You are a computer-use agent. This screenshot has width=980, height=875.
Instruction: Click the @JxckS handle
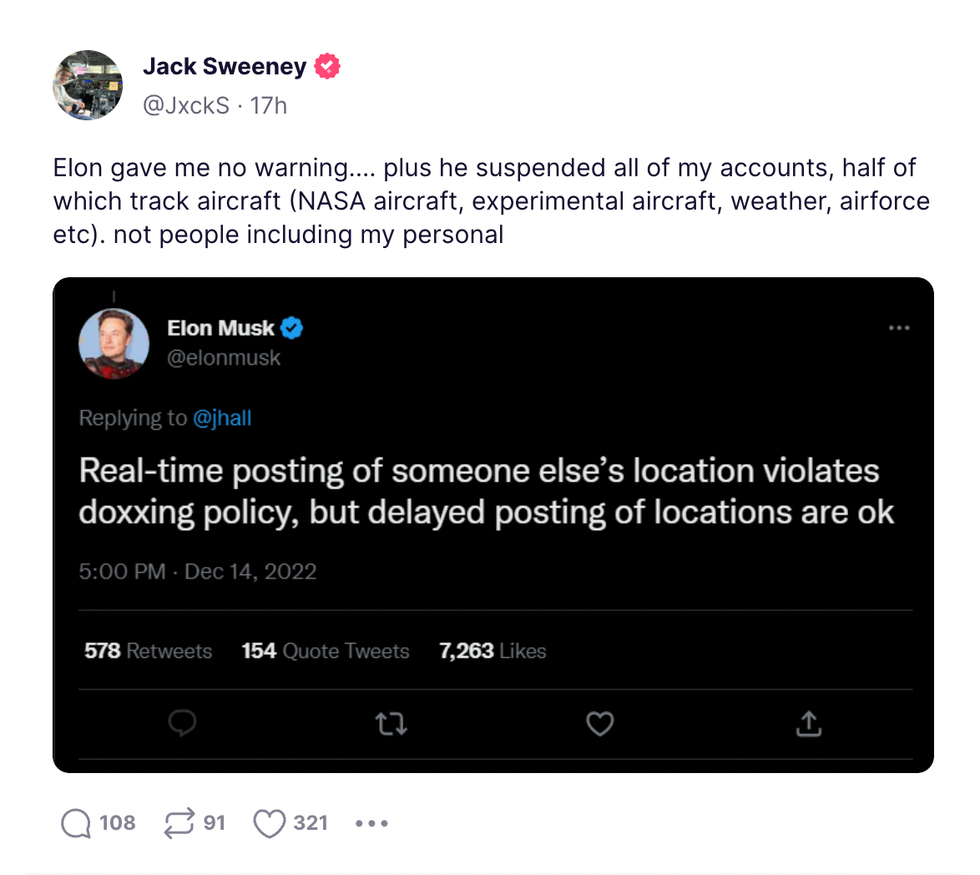click(x=186, y=105)
